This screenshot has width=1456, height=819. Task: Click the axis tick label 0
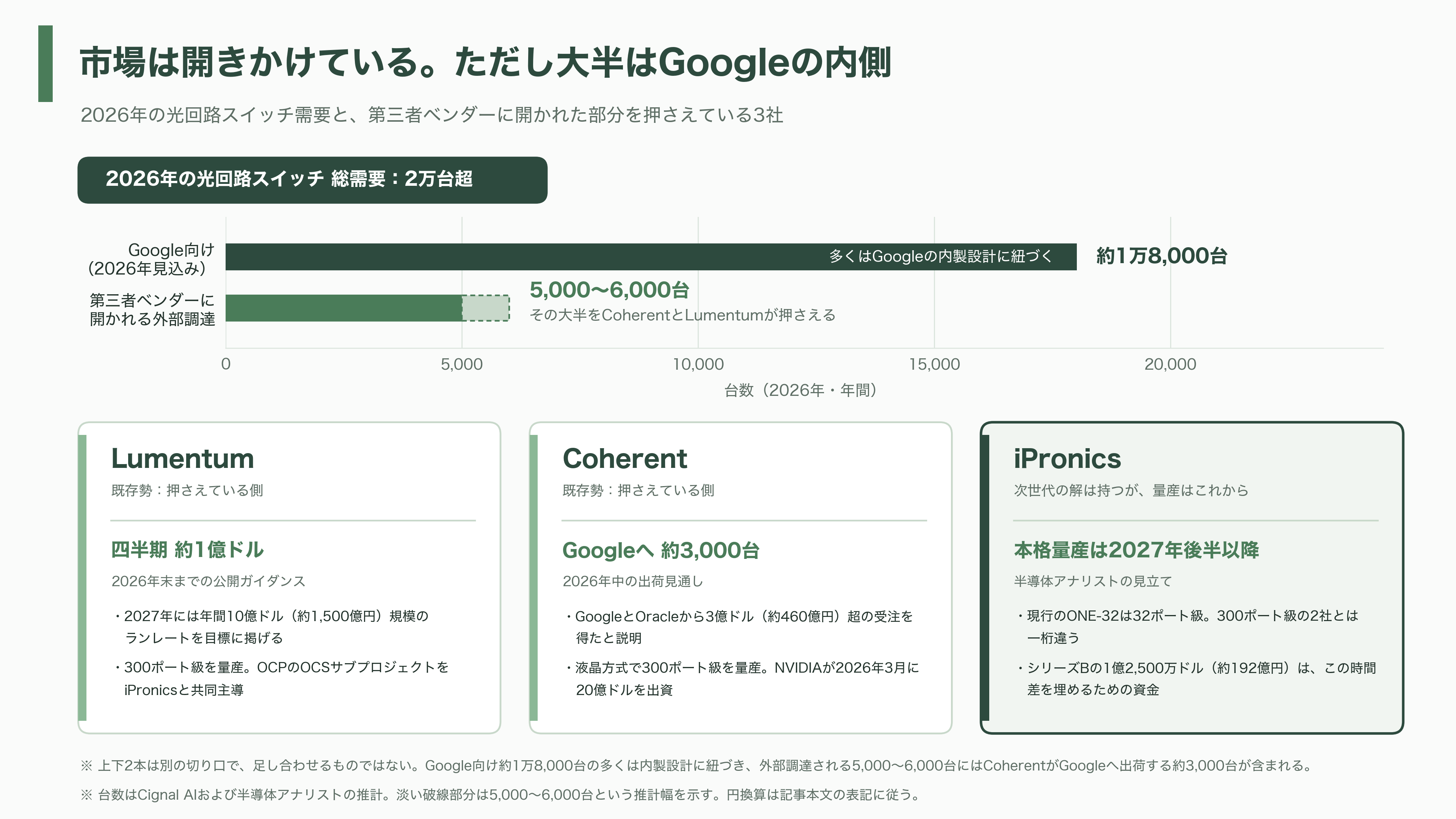point(226,364)
